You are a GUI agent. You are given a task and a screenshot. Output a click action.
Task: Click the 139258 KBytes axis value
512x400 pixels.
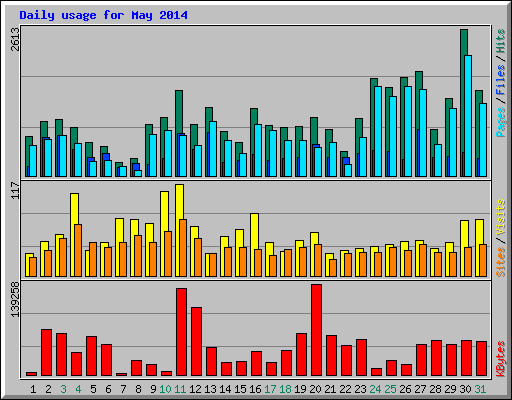(15, 300)
